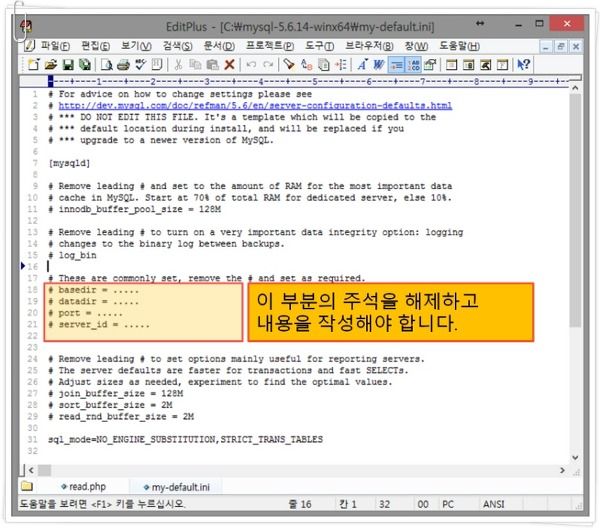Click the Help pointer question mark icon
Image resolution: width=600 pixels, height=530 pixels.
tap(523, 65)
